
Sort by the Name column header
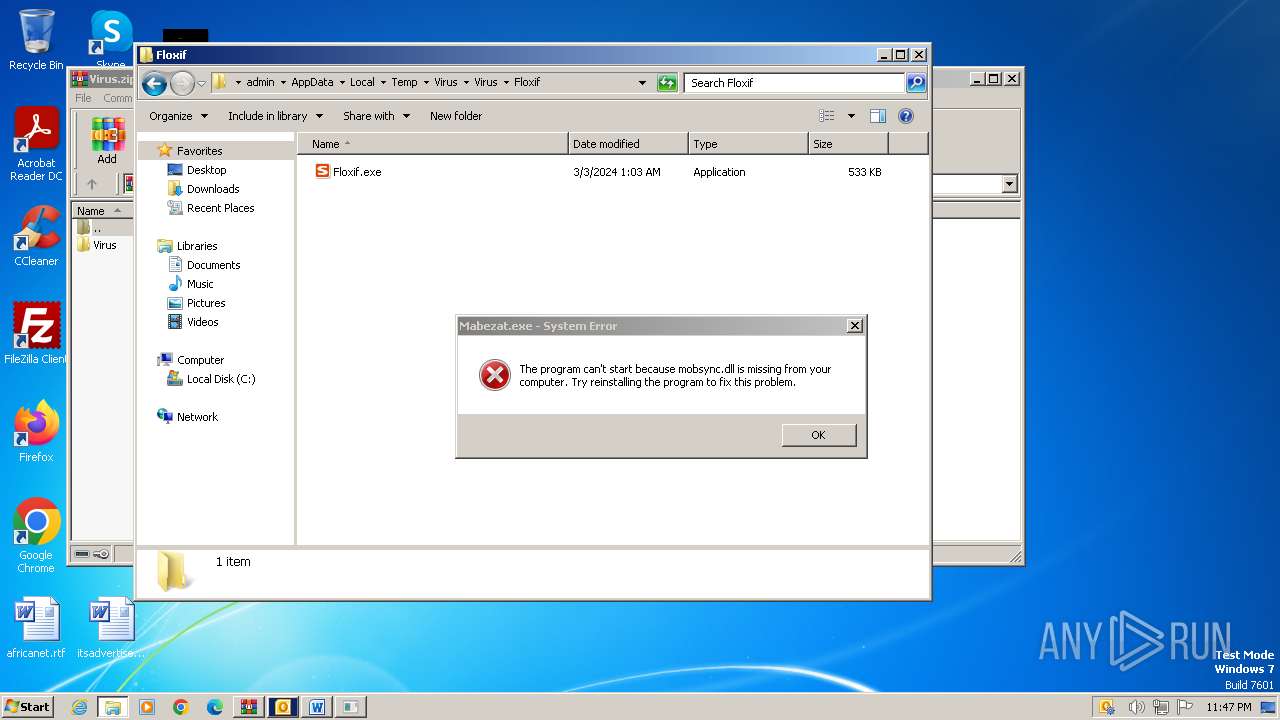click(432, 144)
